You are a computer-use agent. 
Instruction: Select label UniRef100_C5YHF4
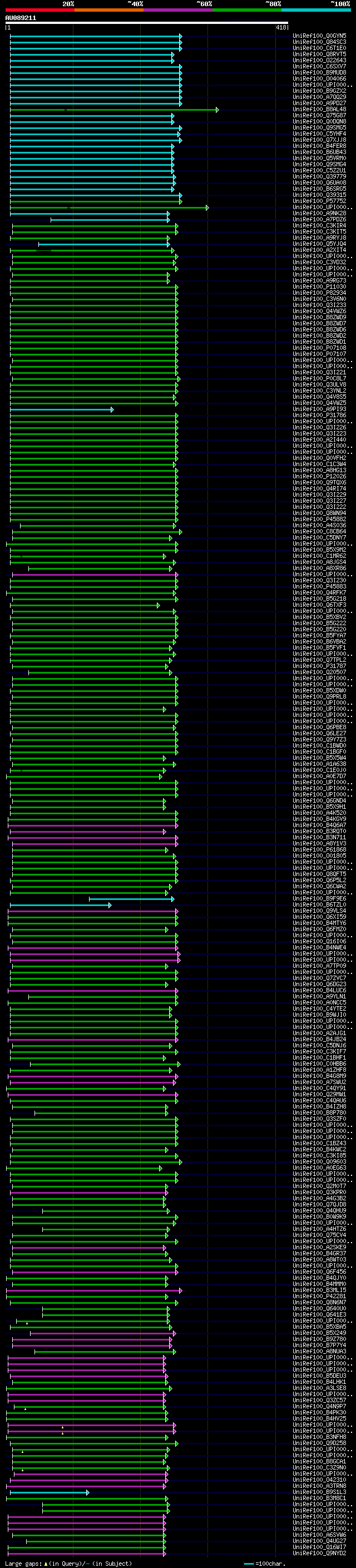point(319,133)
